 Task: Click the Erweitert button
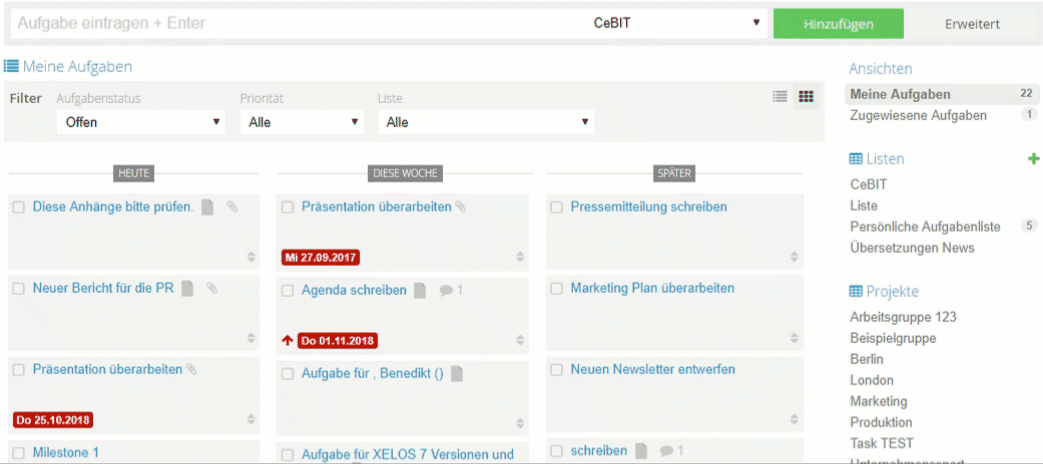point(971,23)
